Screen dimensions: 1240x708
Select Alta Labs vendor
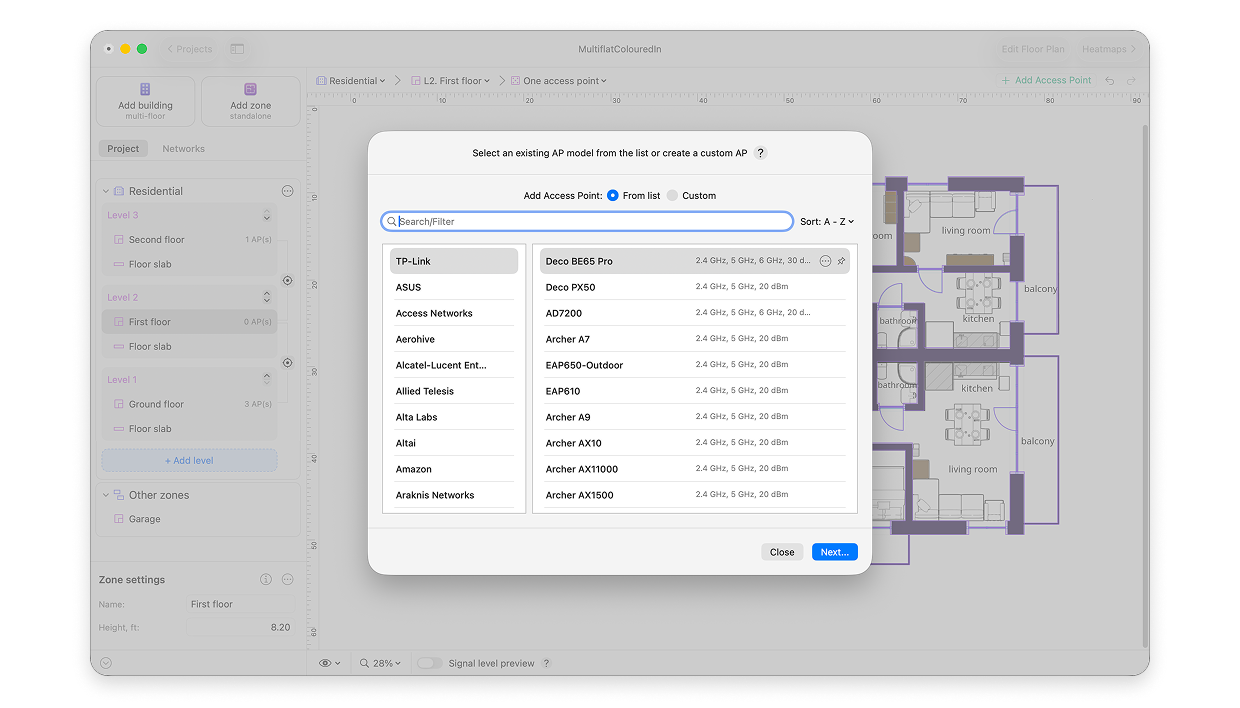point(454,417)
